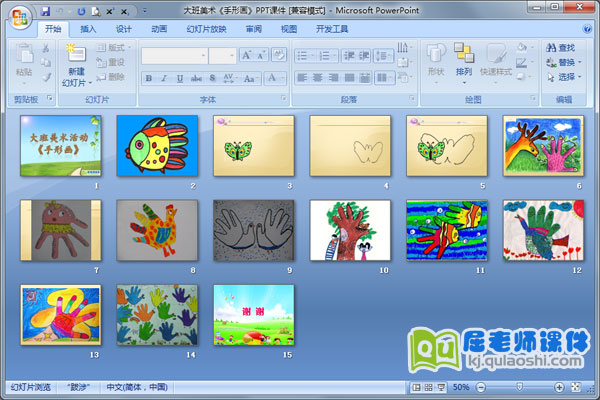Click the 50% zoom level button
600x400 pixels.
coord(461,387)
